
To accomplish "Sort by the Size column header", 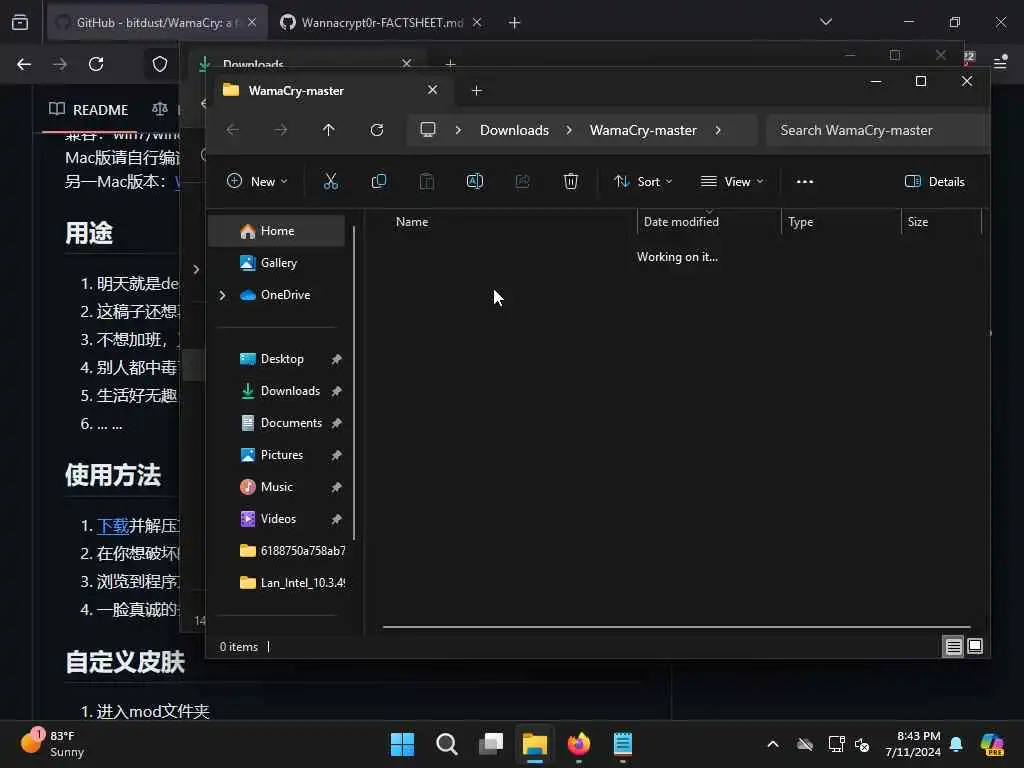I will click(x=942, y=222).
